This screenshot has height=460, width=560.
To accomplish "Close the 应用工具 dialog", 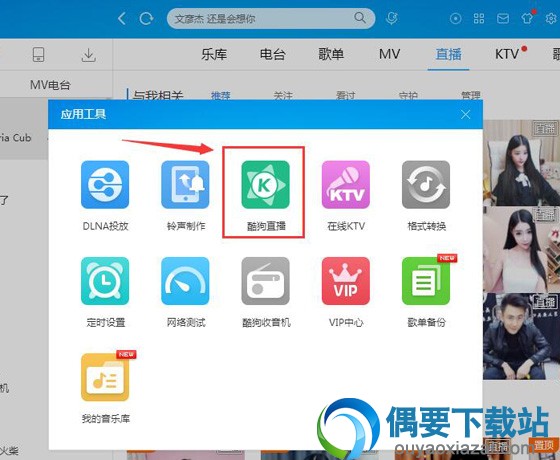I will click(465, 115).
